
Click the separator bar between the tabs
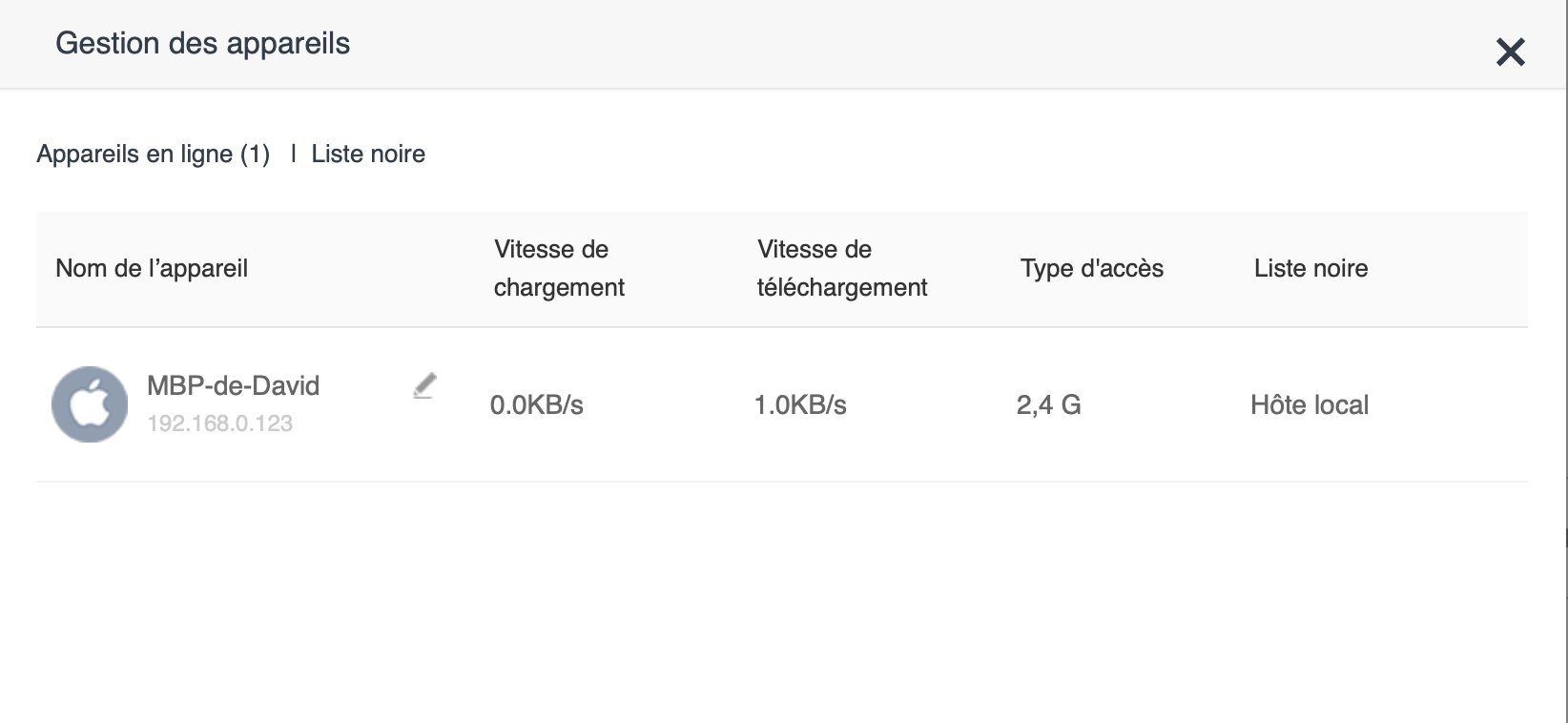(x=293, y=155)
